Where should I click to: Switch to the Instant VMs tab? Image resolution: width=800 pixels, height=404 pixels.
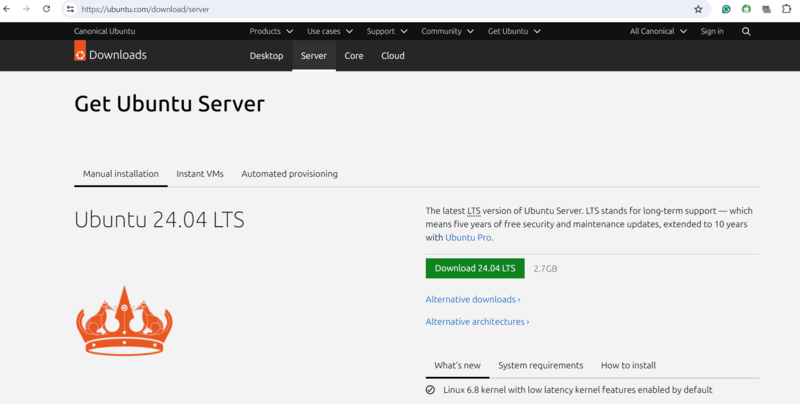coord(200,174)
